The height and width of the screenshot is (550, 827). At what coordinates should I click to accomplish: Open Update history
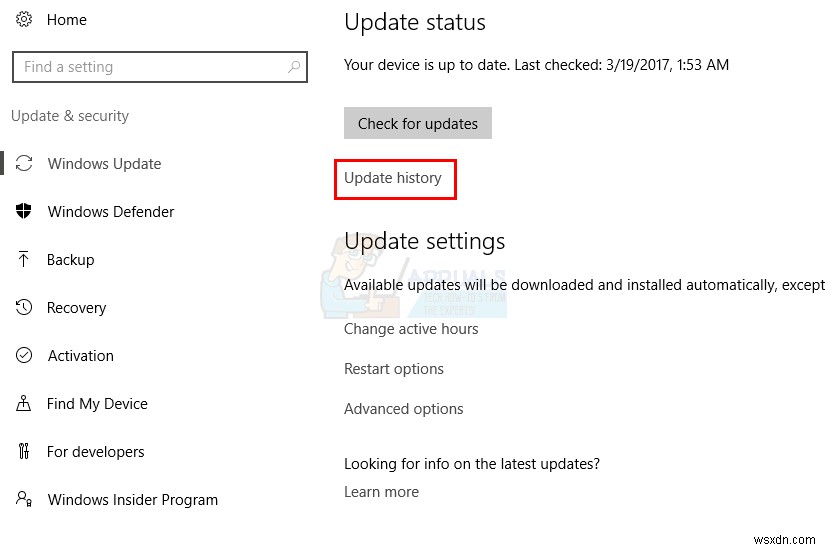[393, 178]
